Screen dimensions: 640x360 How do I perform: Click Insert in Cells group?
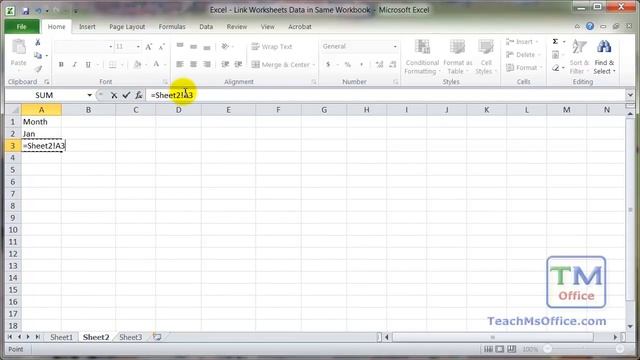tap(523, 42)
